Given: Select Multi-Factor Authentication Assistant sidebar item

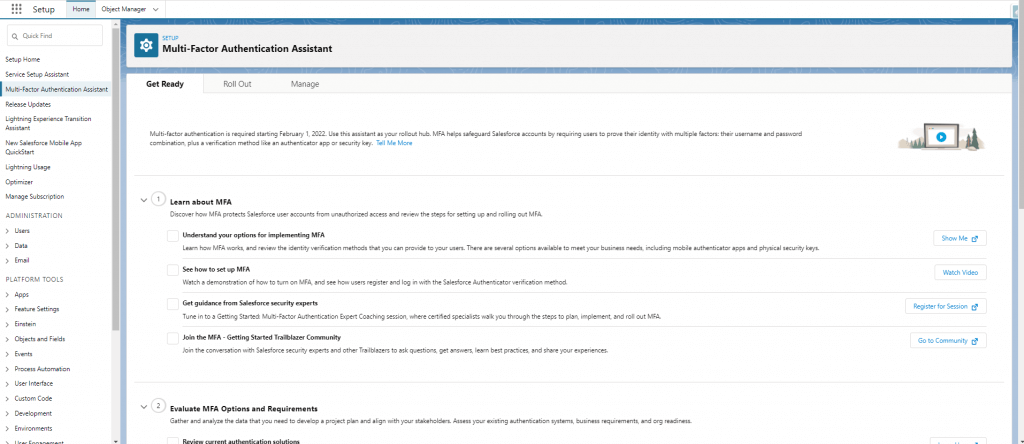Looking at the screenshot, I should pos(57,89).
